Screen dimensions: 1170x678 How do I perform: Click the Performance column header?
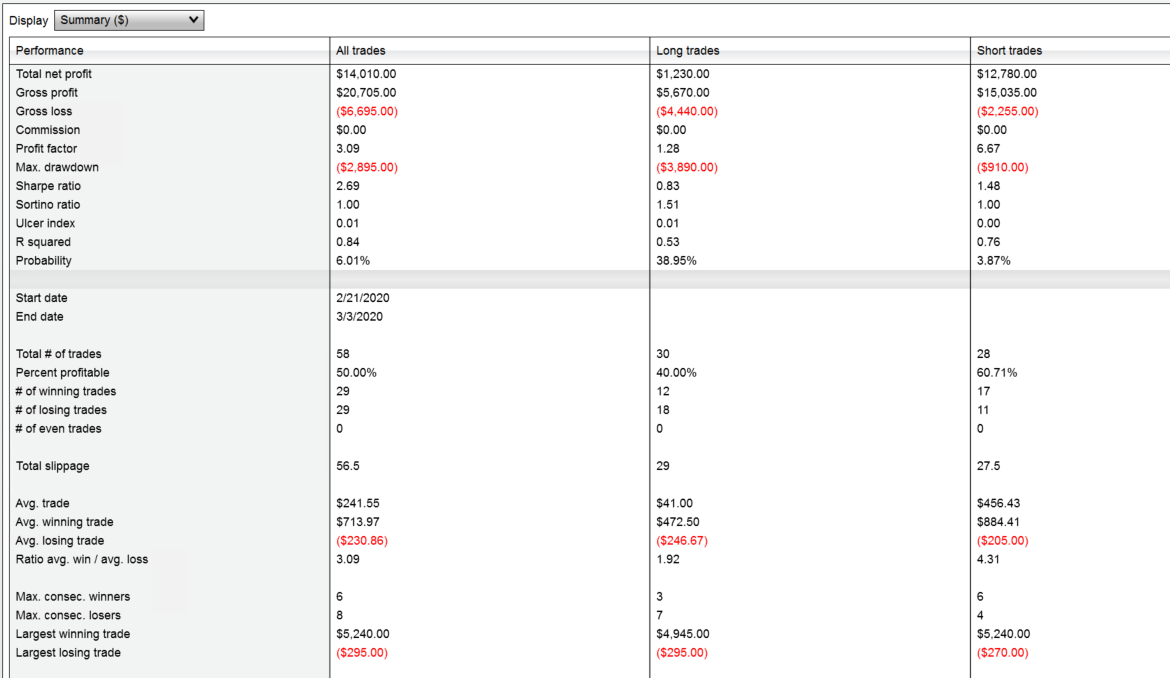pyautogui.click(x=49, y=51)
